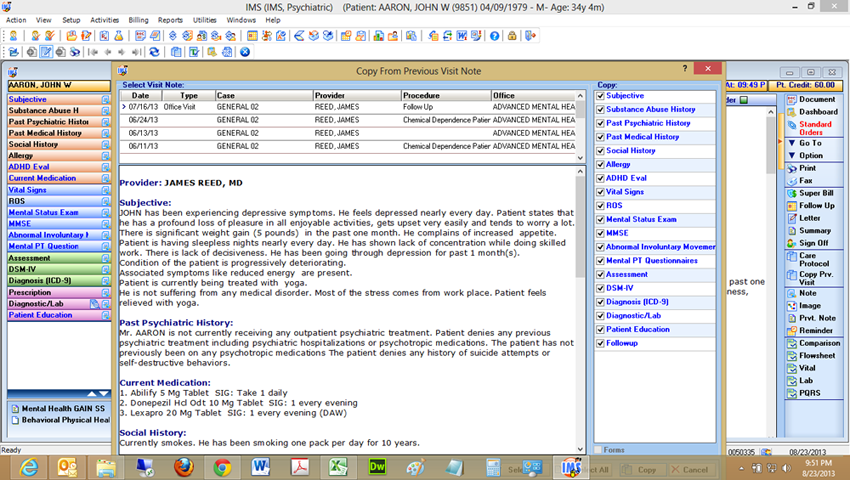Open Microsoft Word from the taskbar
850x480 pixels.
tap(261, 467)
